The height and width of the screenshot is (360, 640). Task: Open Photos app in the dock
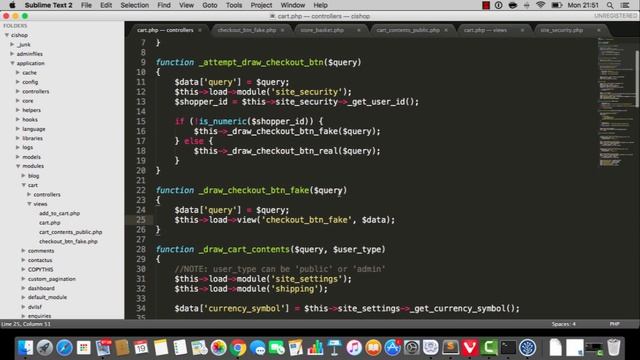click(219, 348)
